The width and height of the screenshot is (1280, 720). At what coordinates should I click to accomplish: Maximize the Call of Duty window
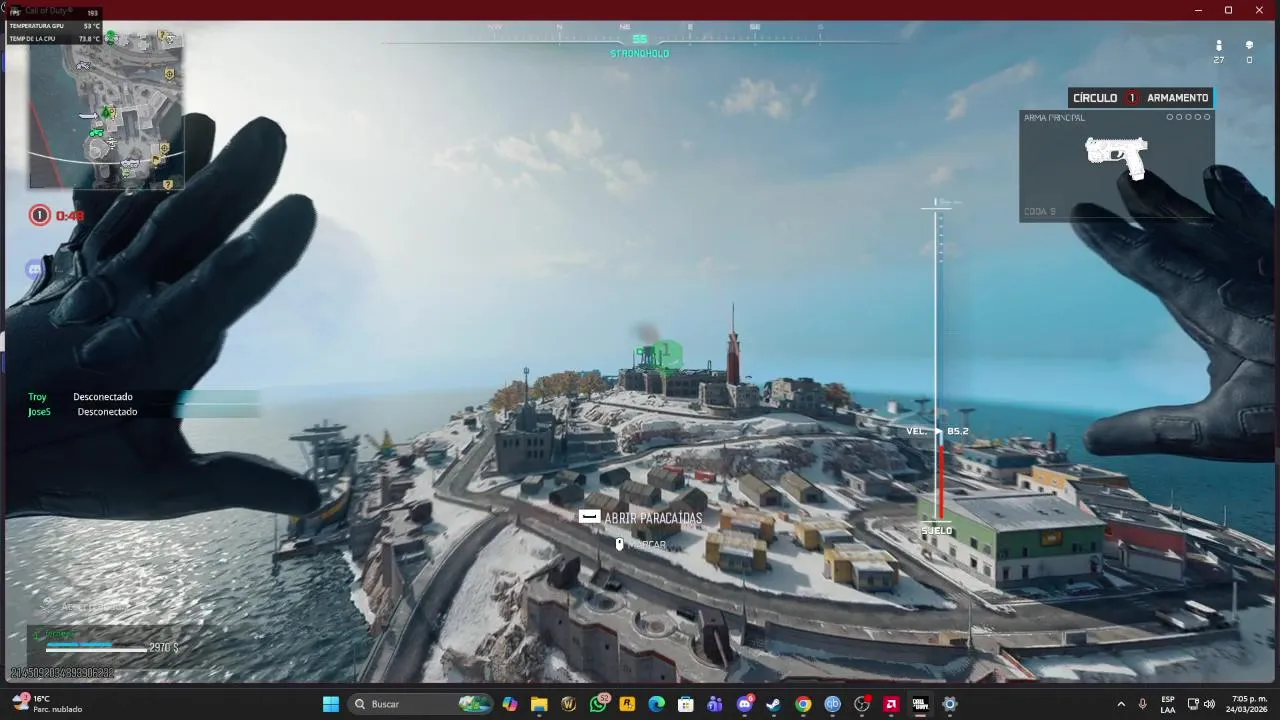coord(1228,10)
